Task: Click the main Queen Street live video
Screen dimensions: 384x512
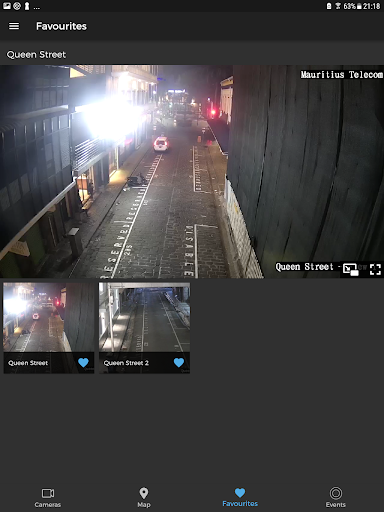Action: point(192,171)
